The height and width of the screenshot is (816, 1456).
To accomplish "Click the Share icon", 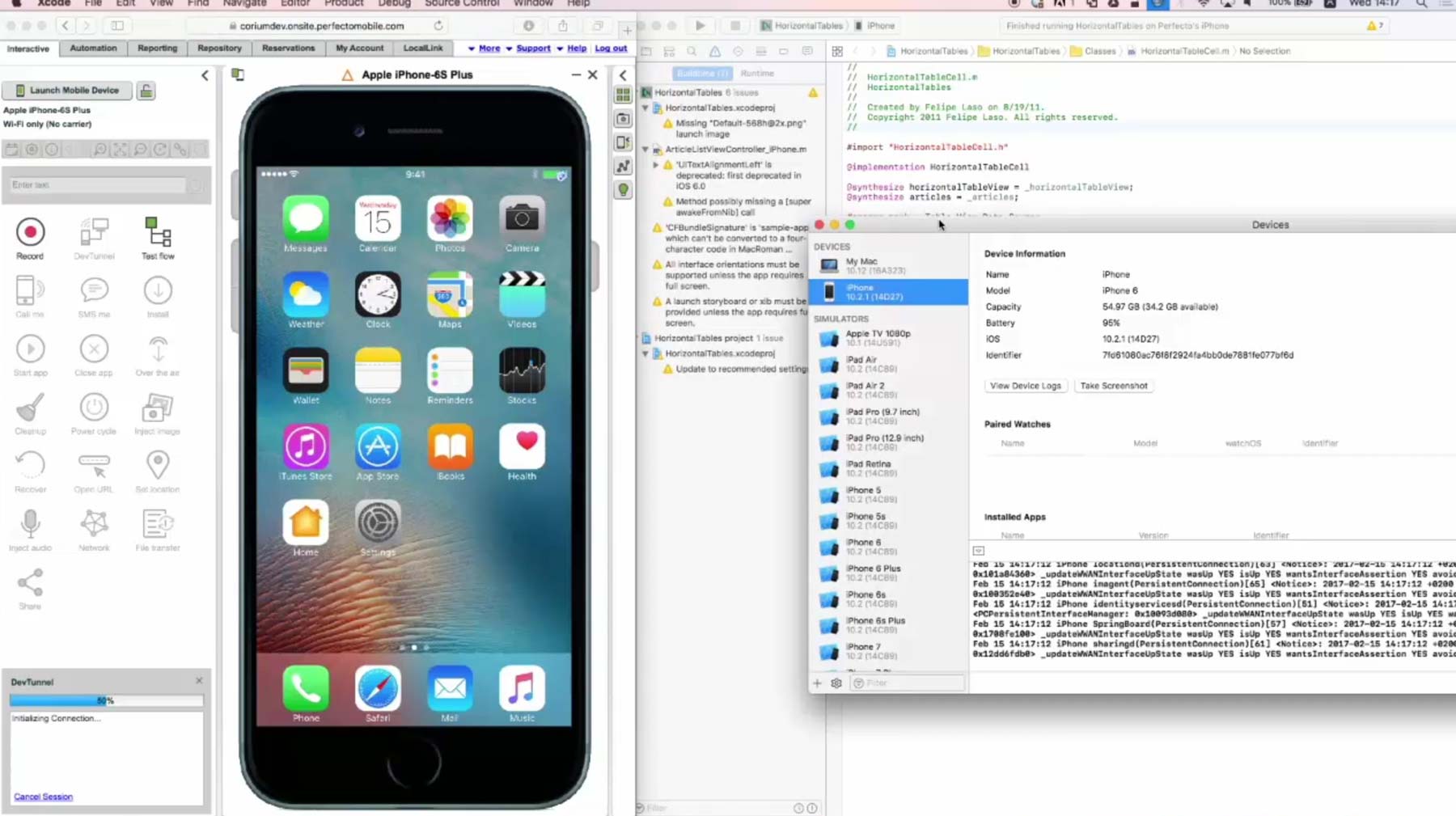I will click(x=30, y=582).
